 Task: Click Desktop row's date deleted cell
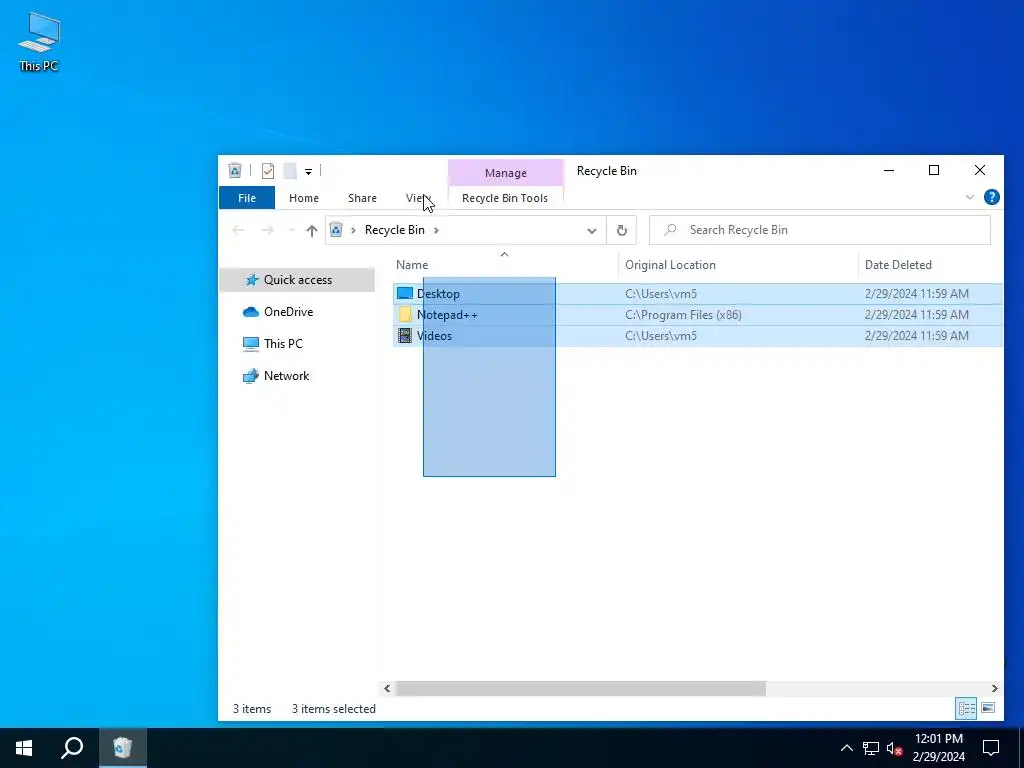click(x=916, y=294)
